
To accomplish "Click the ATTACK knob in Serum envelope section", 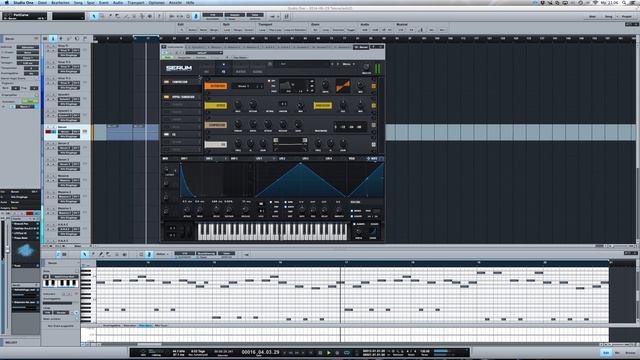I will (187, 210).
